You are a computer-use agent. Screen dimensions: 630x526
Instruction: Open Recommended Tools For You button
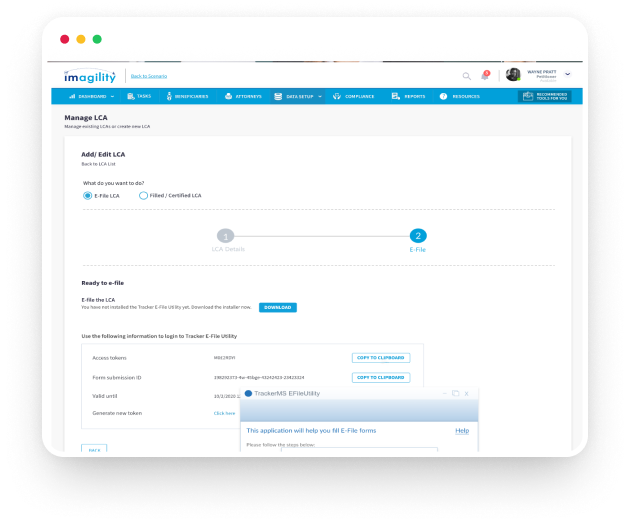544,96
